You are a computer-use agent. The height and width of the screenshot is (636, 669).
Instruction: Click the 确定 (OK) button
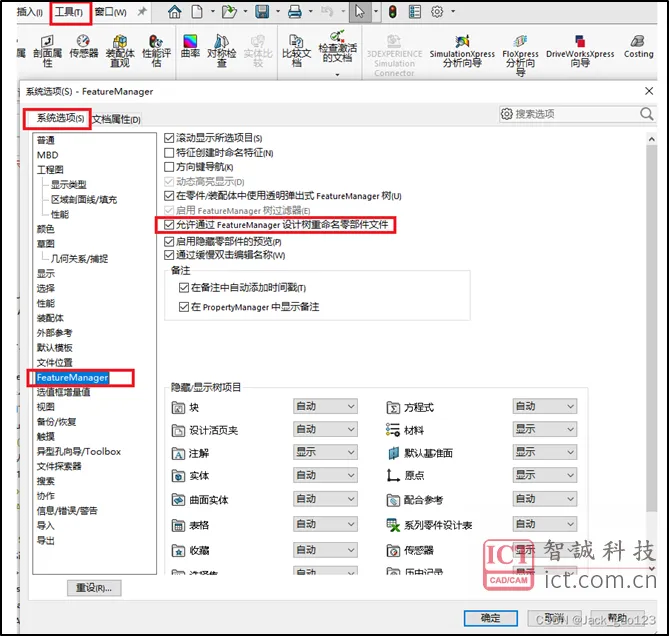(x=491, y=618)
